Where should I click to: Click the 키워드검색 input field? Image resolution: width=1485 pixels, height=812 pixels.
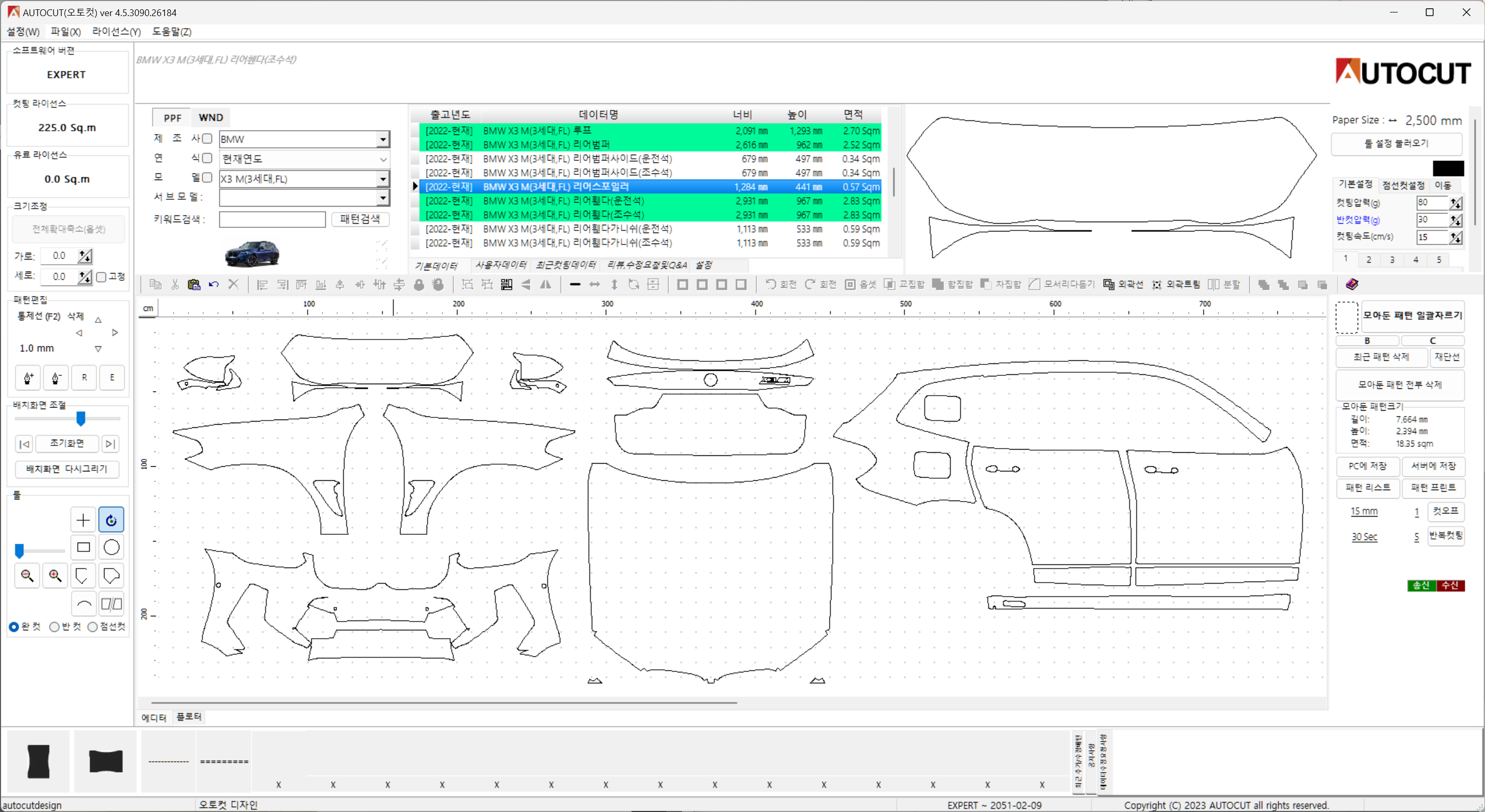tap(272, 220)
